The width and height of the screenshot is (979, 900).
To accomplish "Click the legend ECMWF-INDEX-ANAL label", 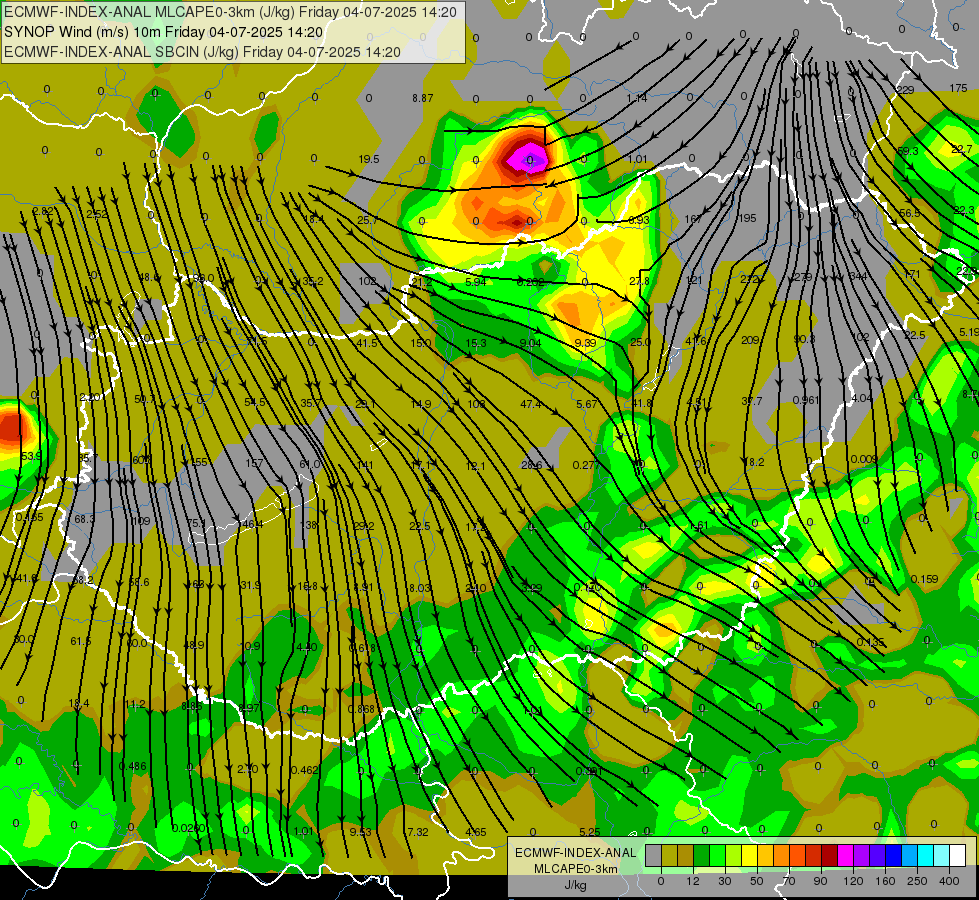I will coord(575,853).
